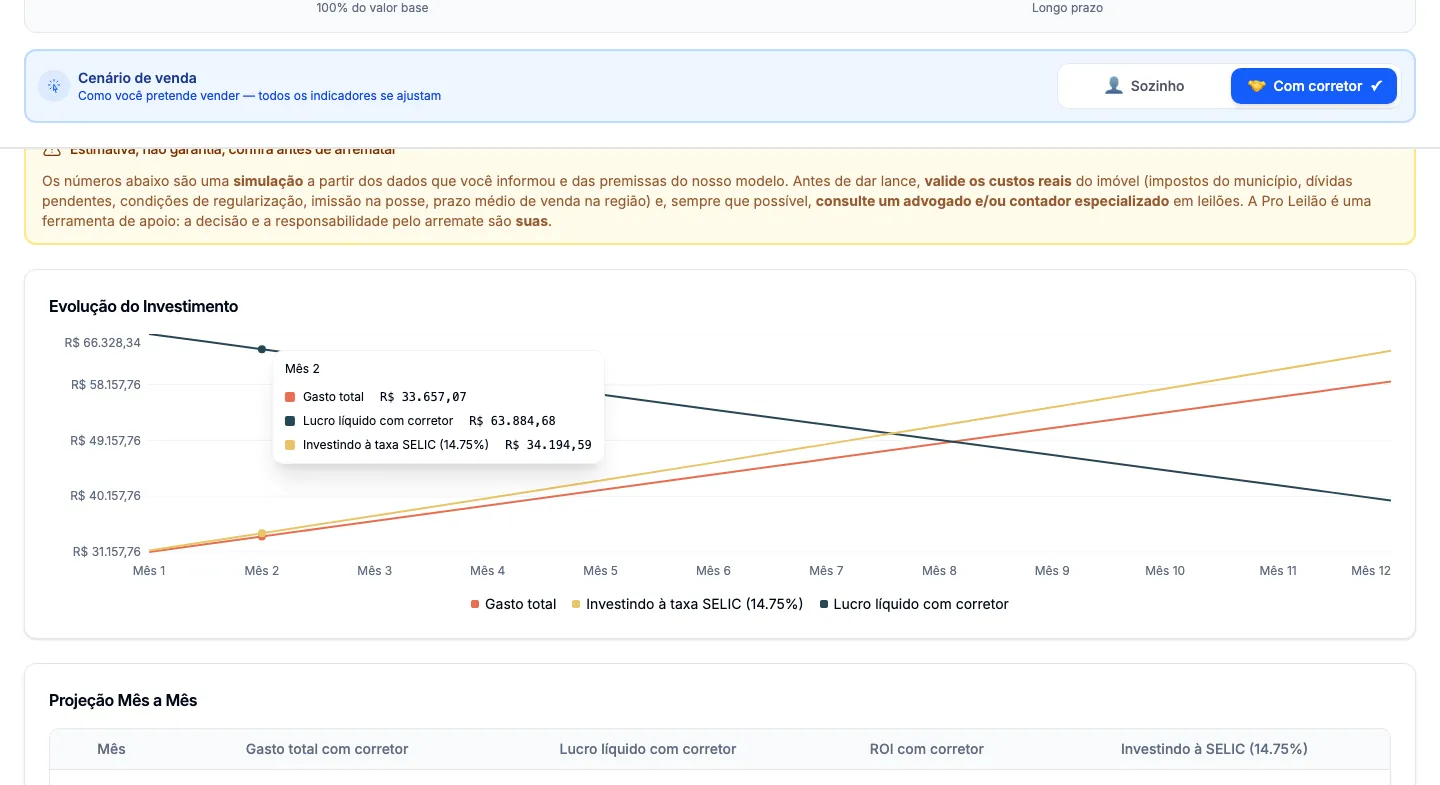Click the orange swatch in the chart legend

point(476,605)
